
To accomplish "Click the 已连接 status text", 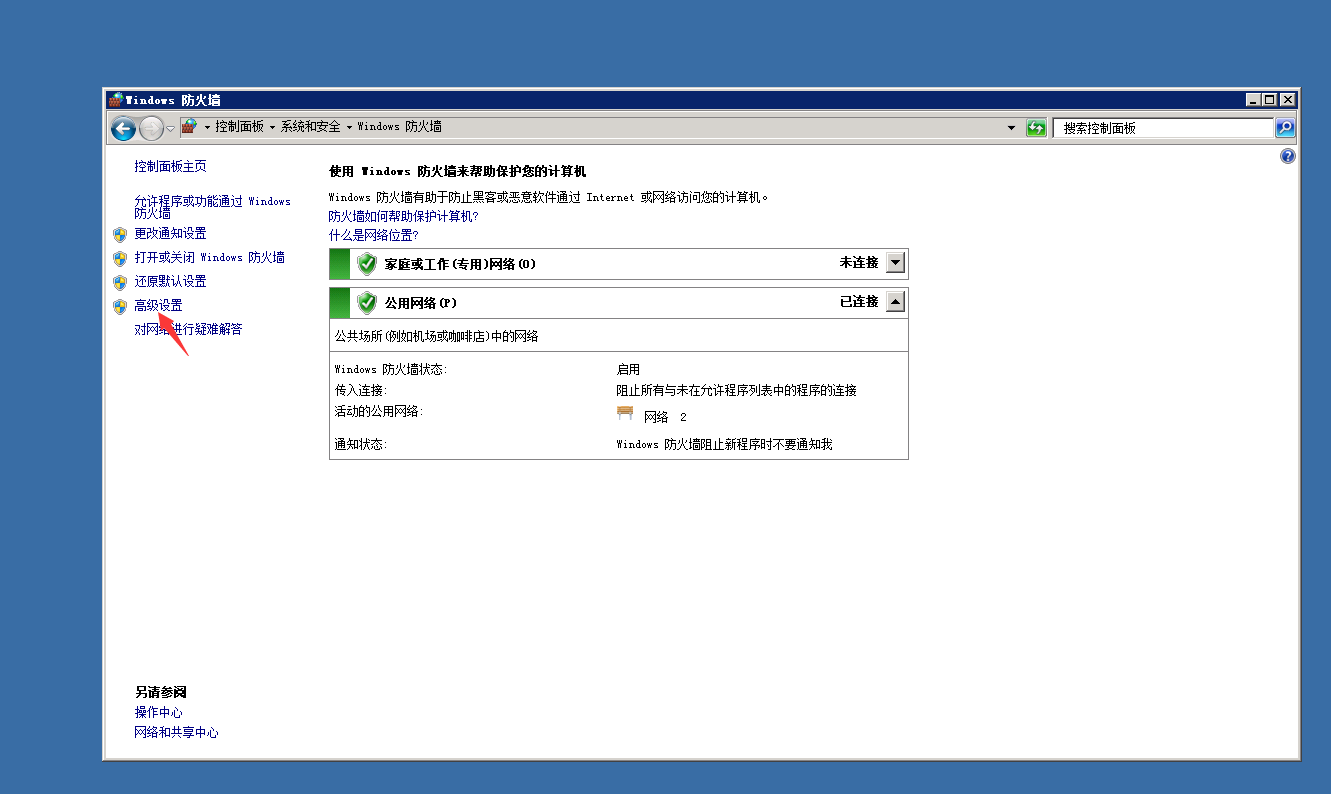I will tap(859, 301).
